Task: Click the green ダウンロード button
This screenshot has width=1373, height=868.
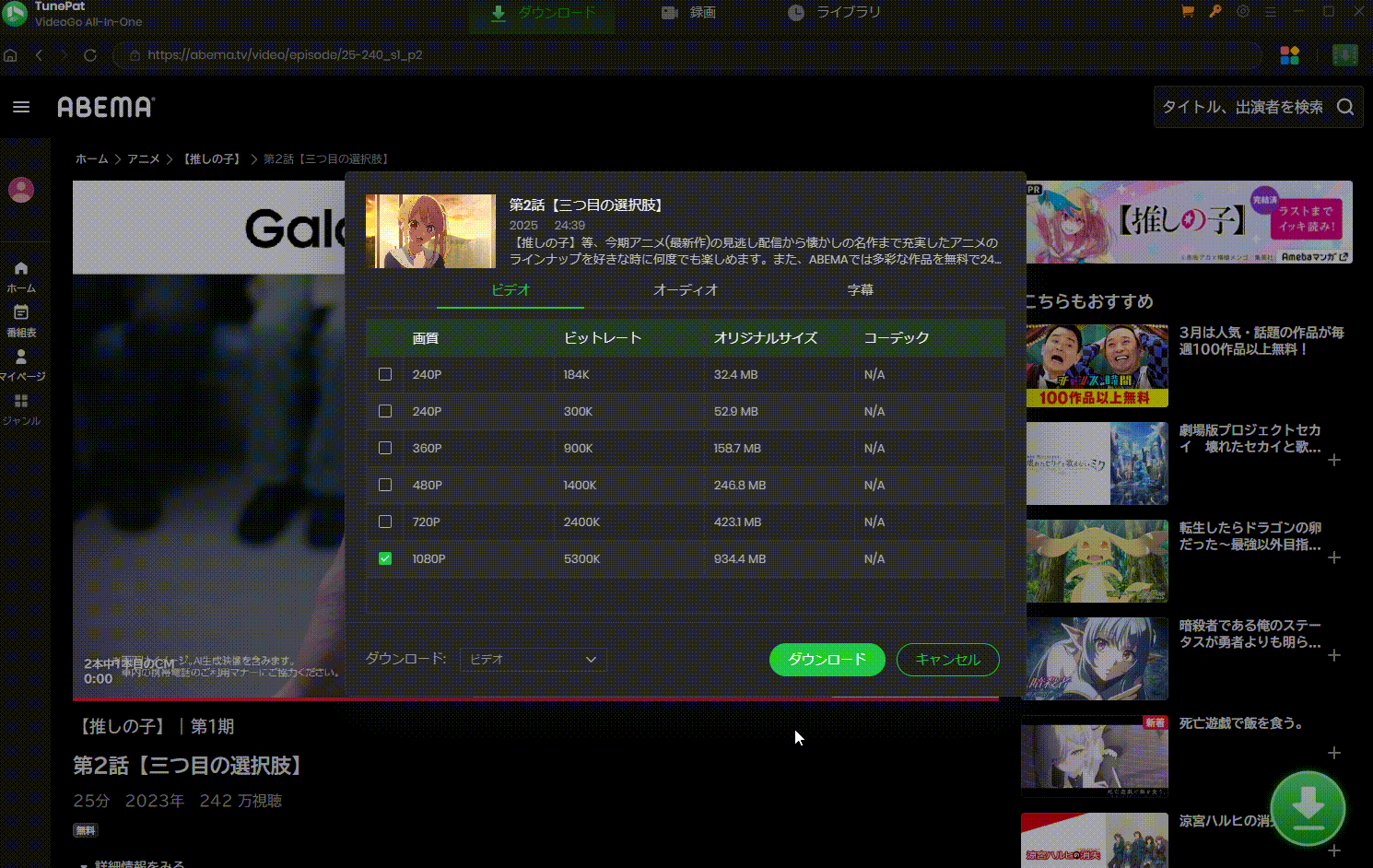Action: pos(827,660)
